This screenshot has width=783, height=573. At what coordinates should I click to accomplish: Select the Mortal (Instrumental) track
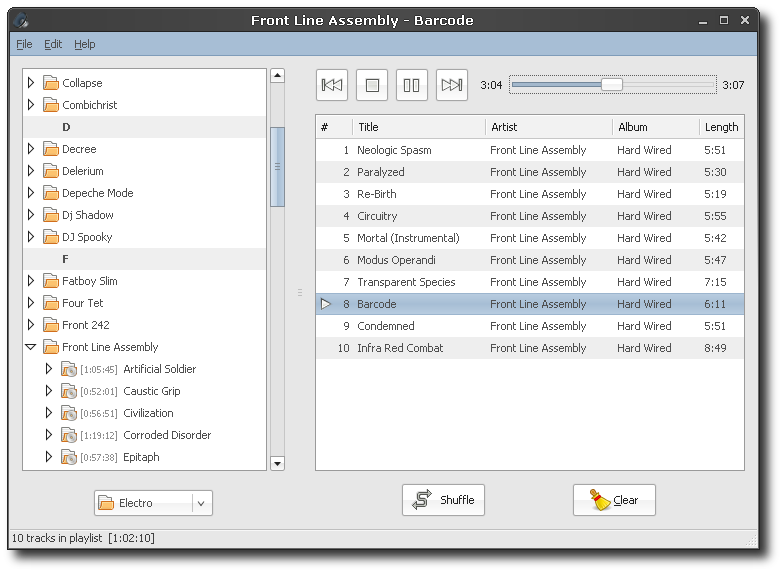[530, 238]
